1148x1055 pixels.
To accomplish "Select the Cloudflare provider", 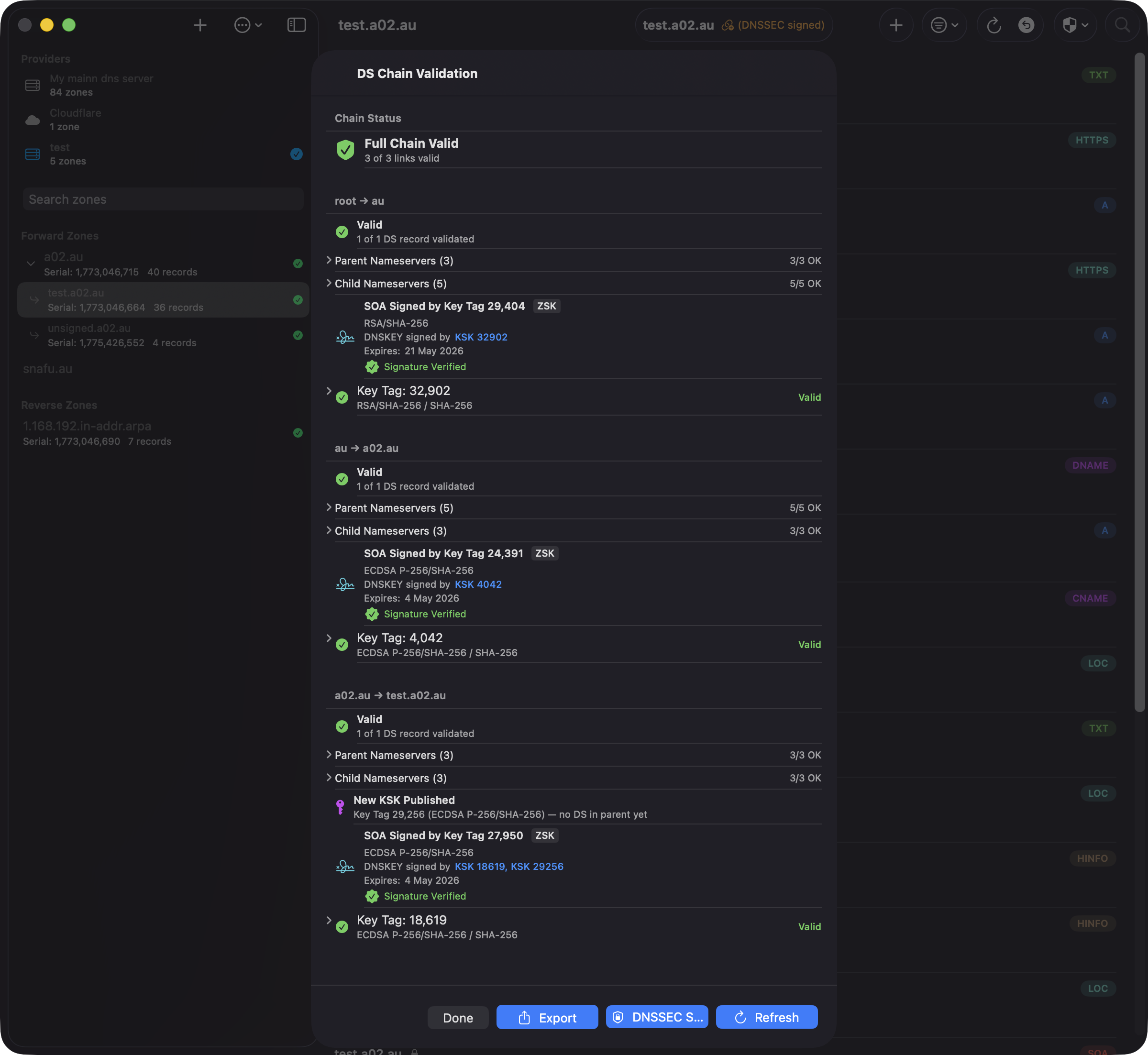I will coord(163,119).
